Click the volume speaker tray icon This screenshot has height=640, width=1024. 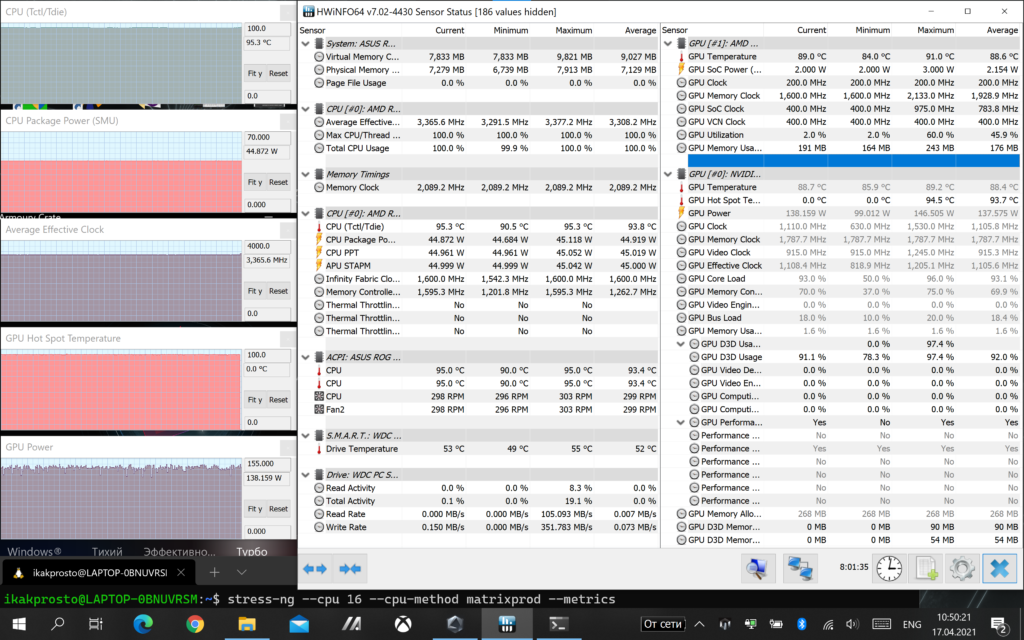coord(852,624)
